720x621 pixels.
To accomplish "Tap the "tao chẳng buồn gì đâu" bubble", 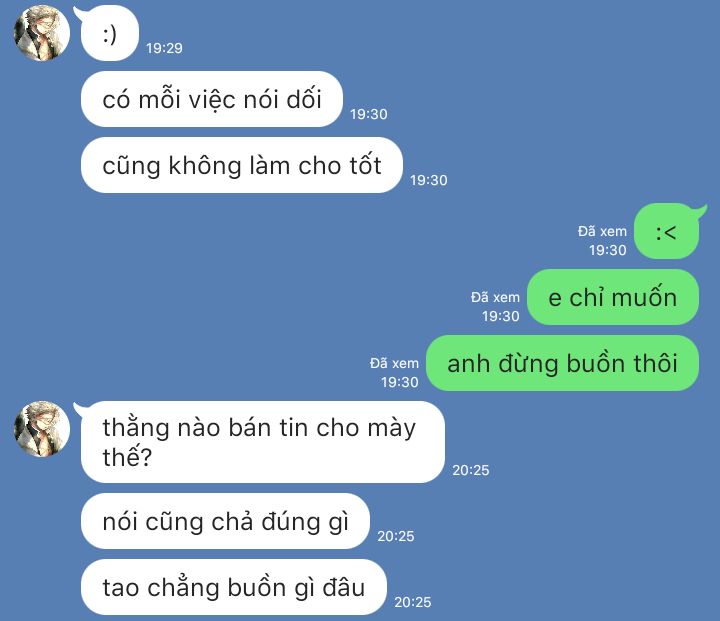I will (x=233, y=587).
